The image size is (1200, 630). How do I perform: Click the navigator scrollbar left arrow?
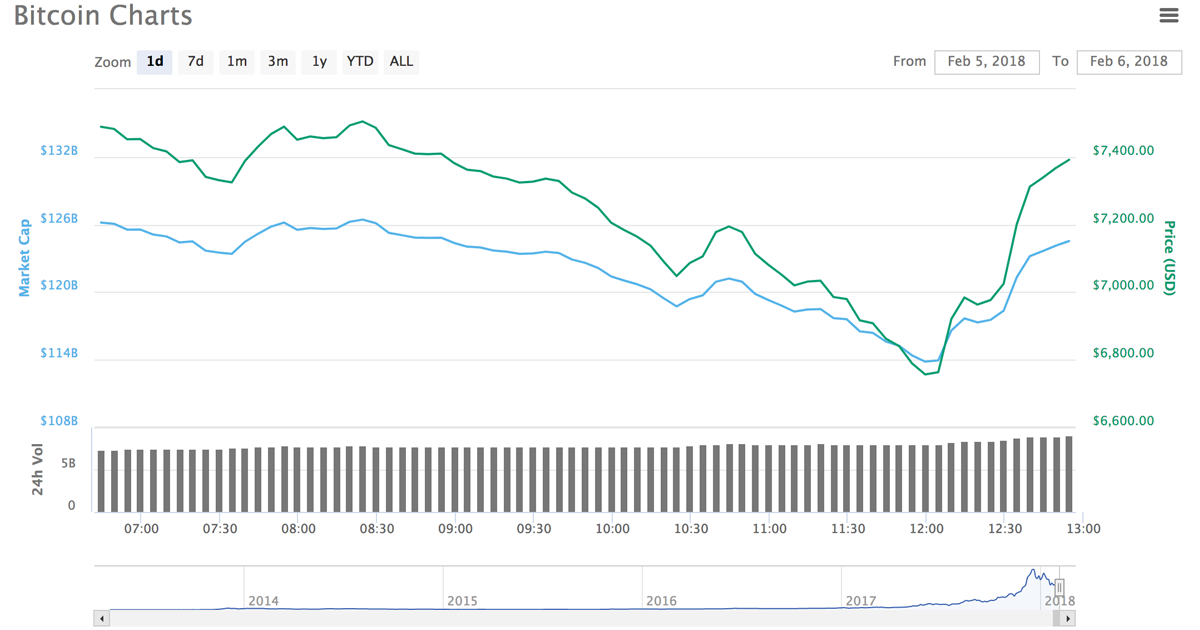tap(101, 619)
